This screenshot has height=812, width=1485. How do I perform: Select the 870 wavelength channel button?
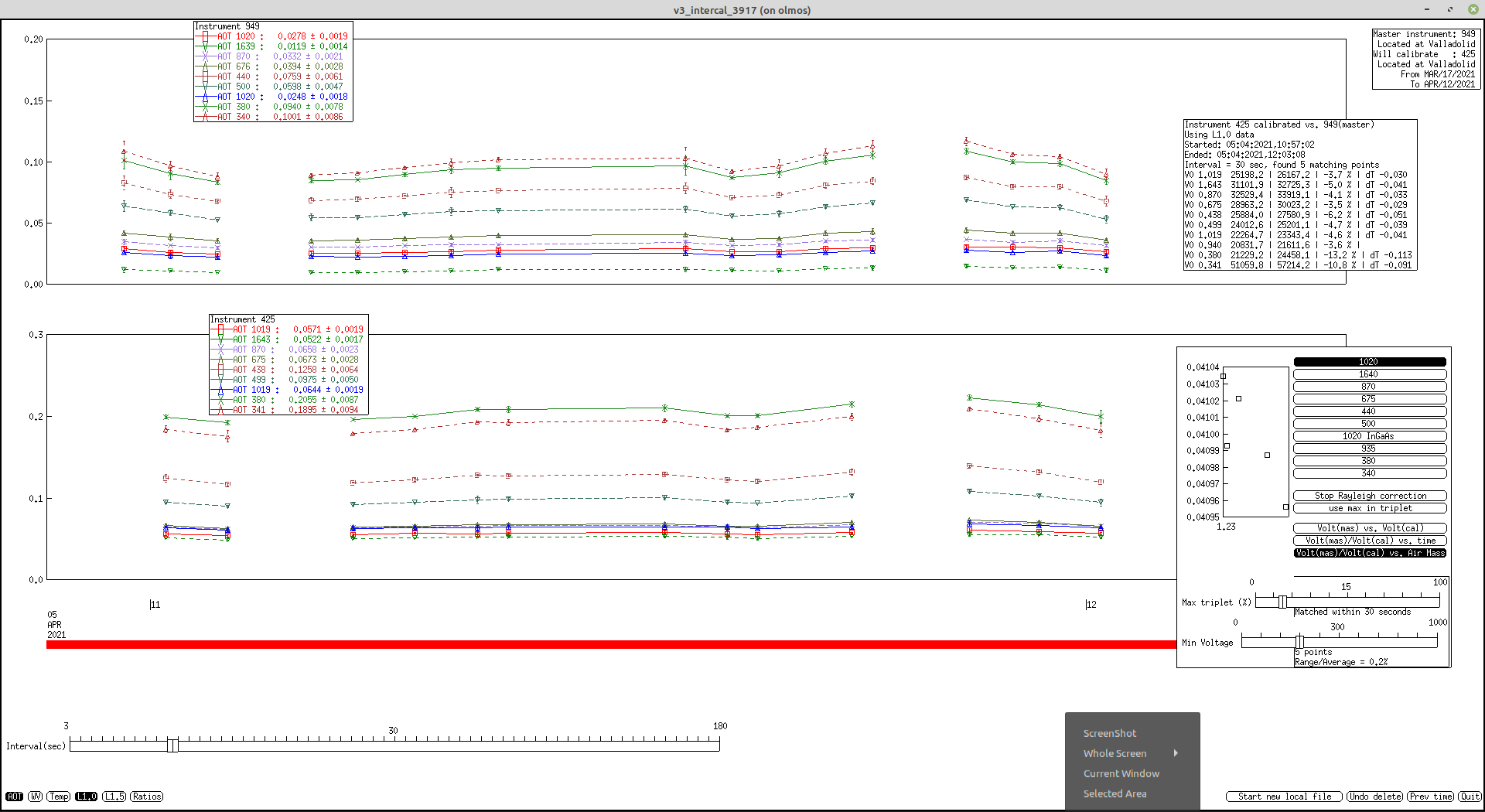pos(1369,387)
